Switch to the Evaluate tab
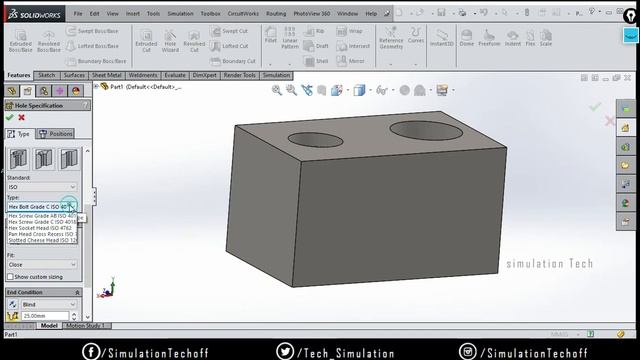The width and height of the screenshot is (640, 360). tap(175, 75)
